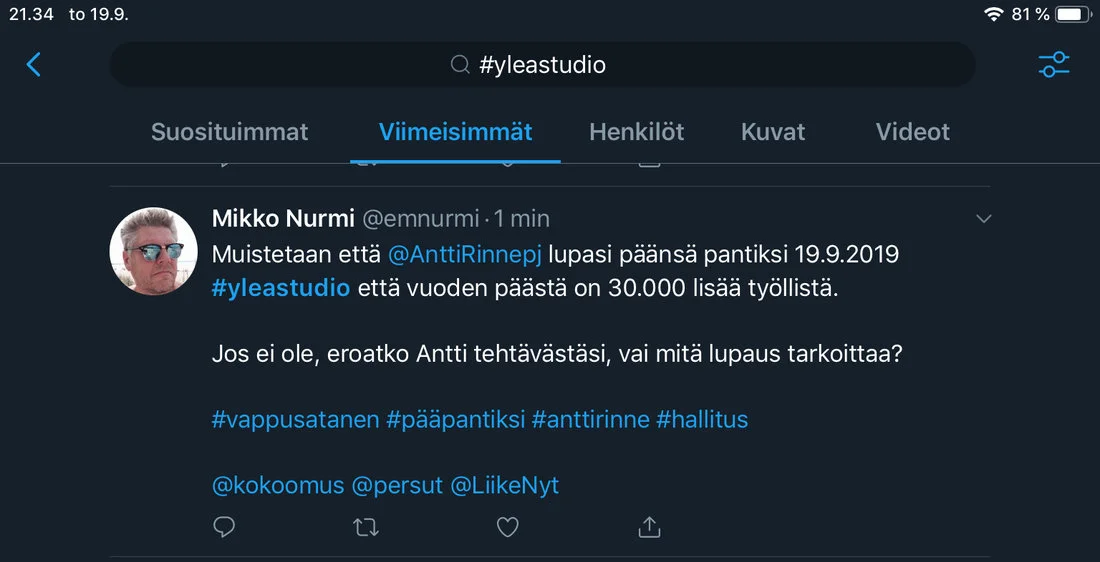This screenshot has width=1100, height=562.
Task: Share the tweet via share icon
Action: [x=650, y=526]
